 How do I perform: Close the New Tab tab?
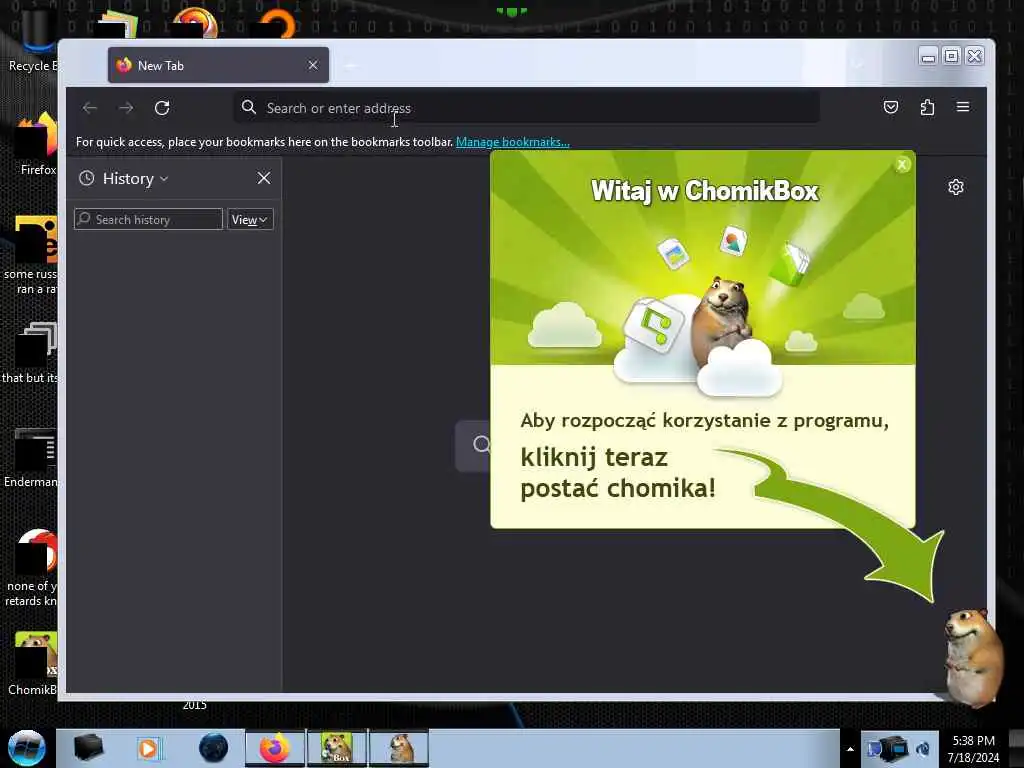(x=313, y=65)
